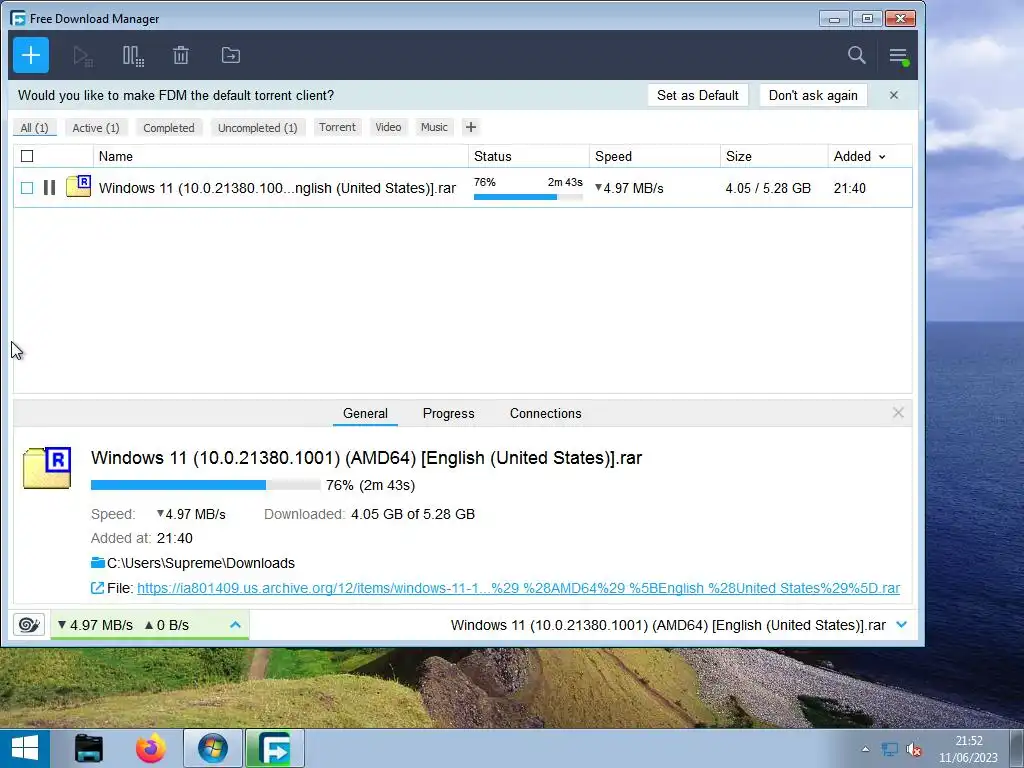Viewport: 1024px width, 768px height.
Task: Start selected downloads with the play icon
Action: point(82,56)
